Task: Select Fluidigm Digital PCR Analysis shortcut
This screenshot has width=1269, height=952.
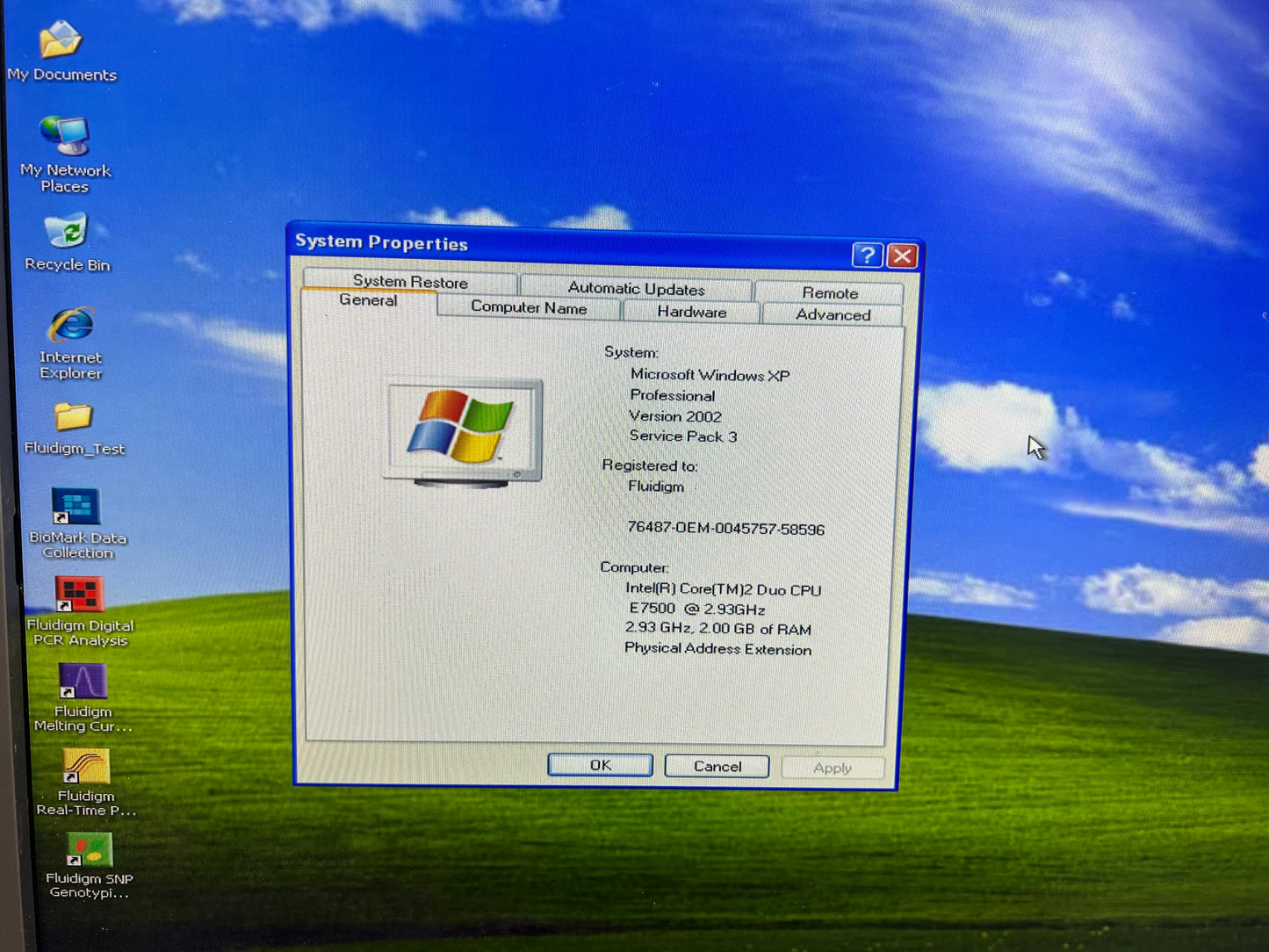Action: 79,595
